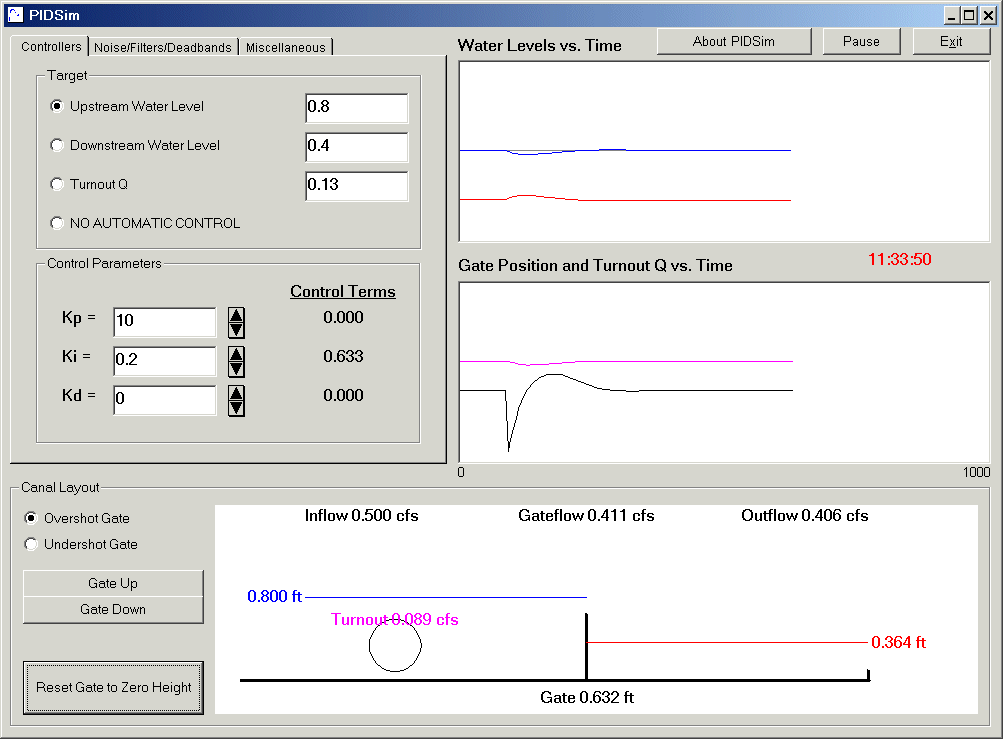Click the Kp value input field
The height and width of the screenshot is (739, 1003).
[164, 321]
